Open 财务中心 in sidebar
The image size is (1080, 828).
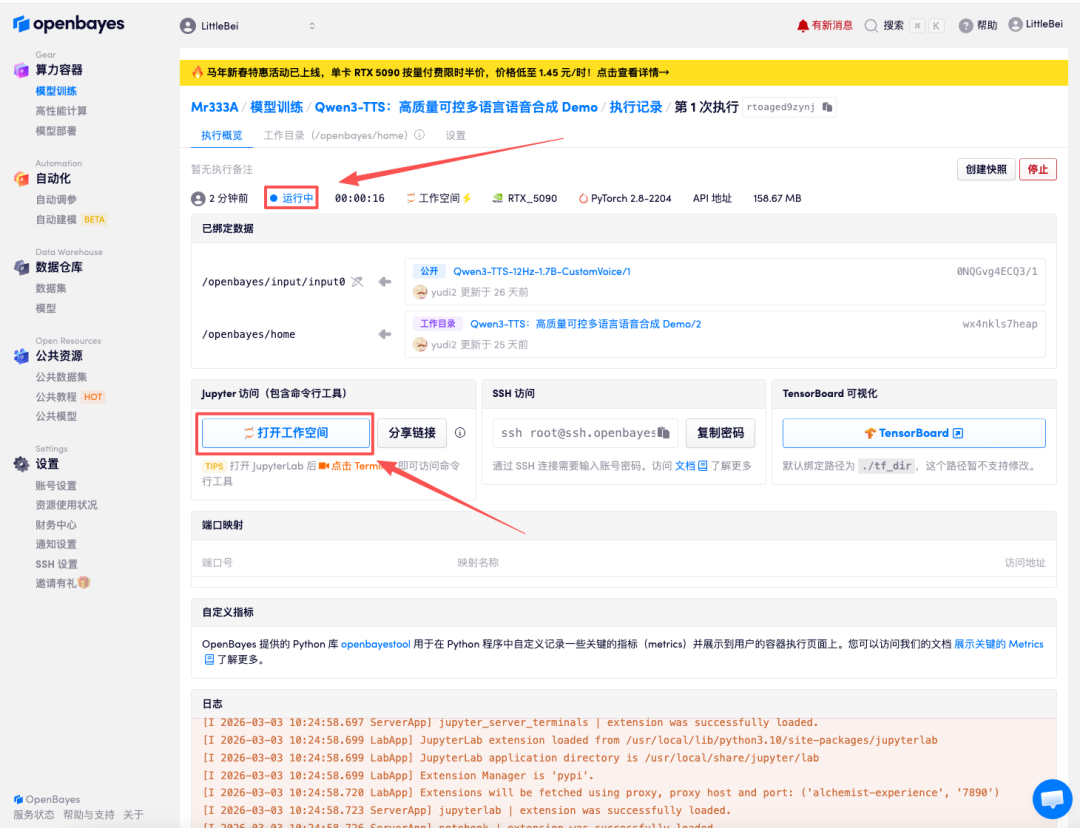click(56, 525)
